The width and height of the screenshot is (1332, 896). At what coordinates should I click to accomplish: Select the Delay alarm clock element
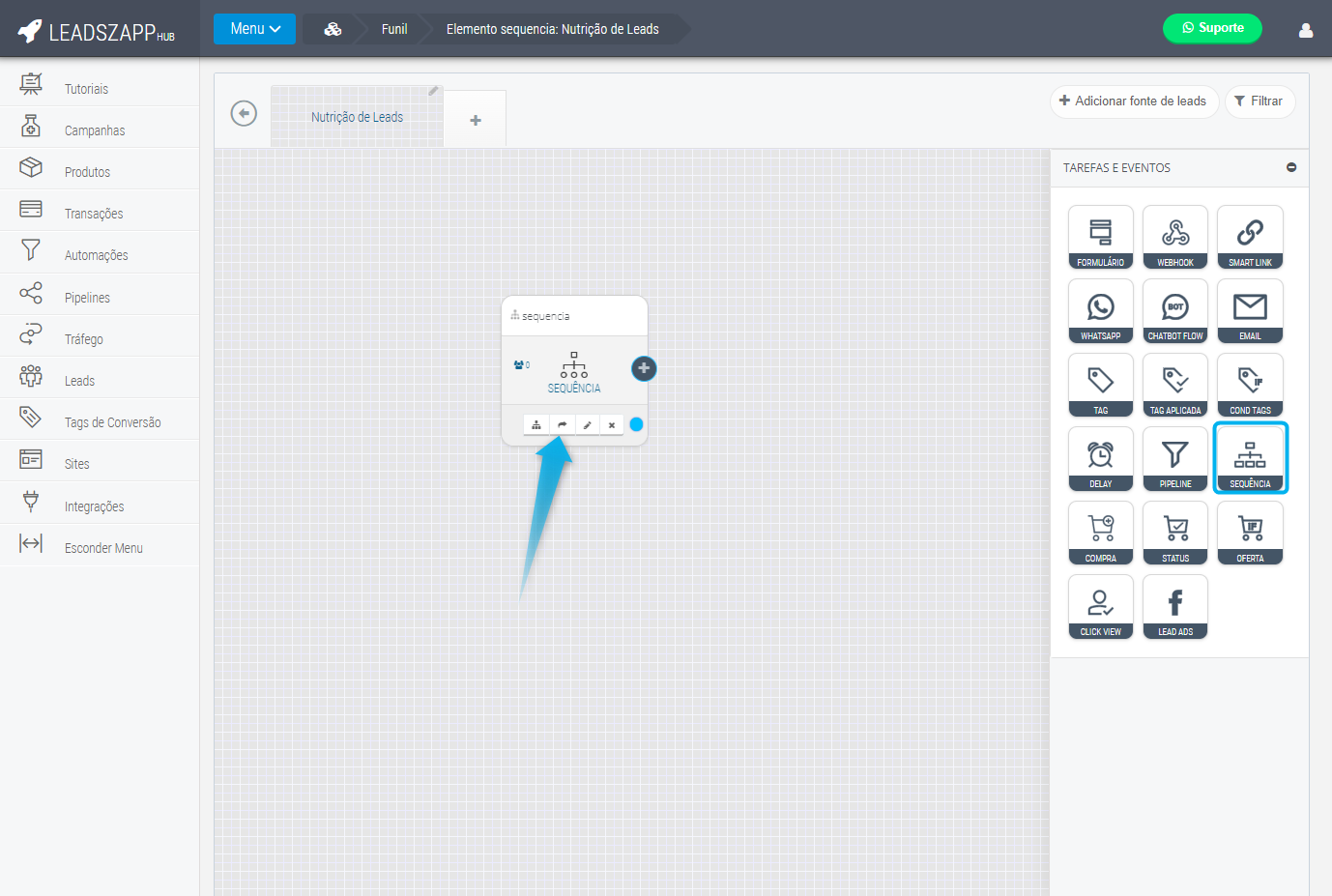click(1100, 458)
